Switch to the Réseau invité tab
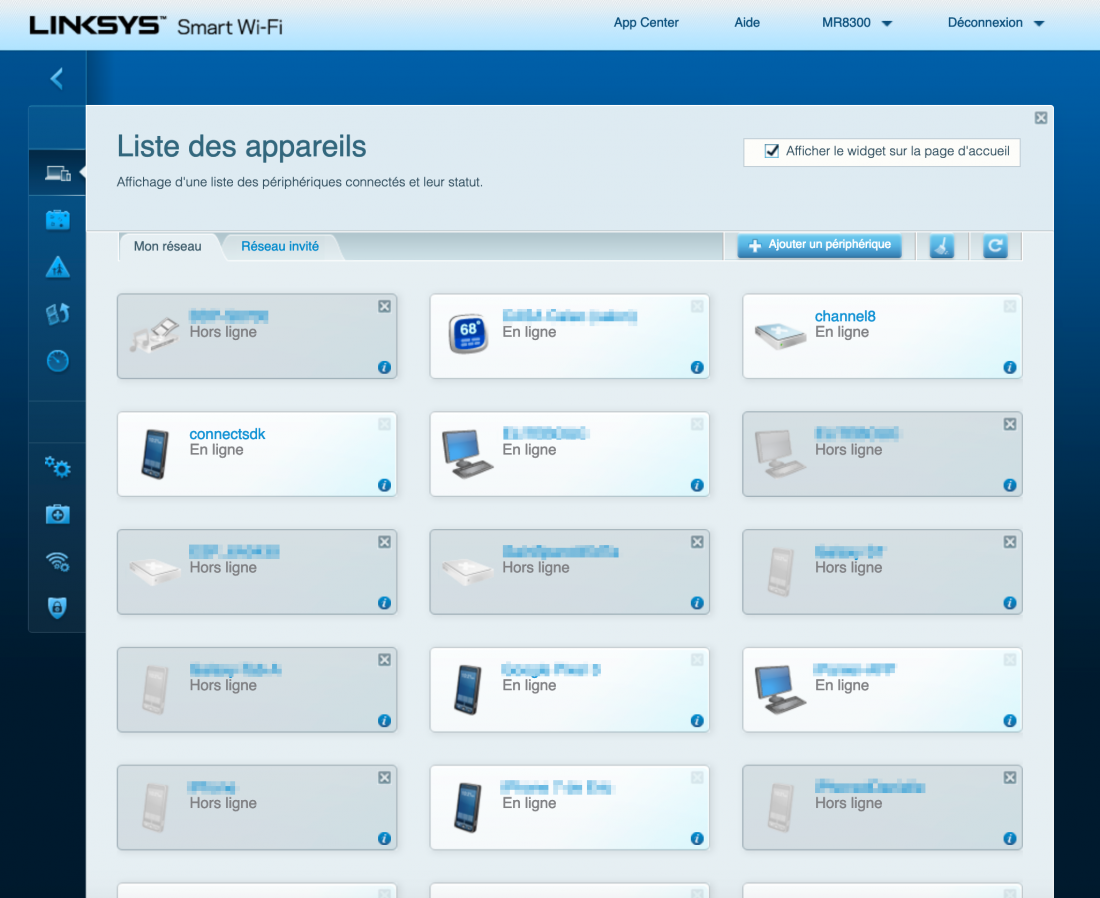The height and width of the screenshot is (898, 1100). tap(280, 246)
